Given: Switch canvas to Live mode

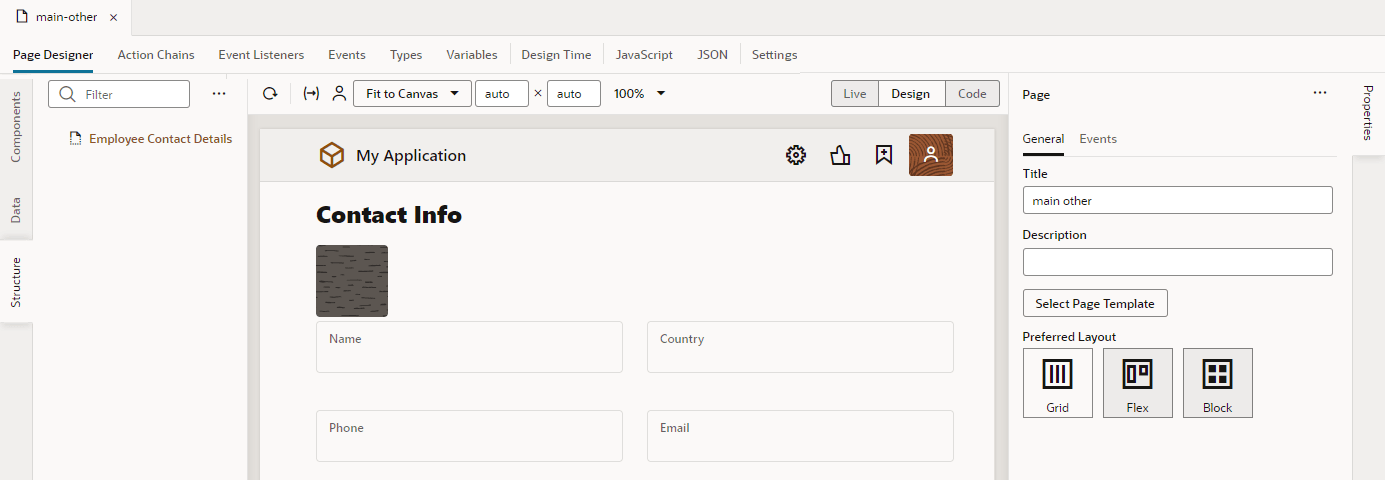Looking at the screenshot, I should tap(854, 94).
